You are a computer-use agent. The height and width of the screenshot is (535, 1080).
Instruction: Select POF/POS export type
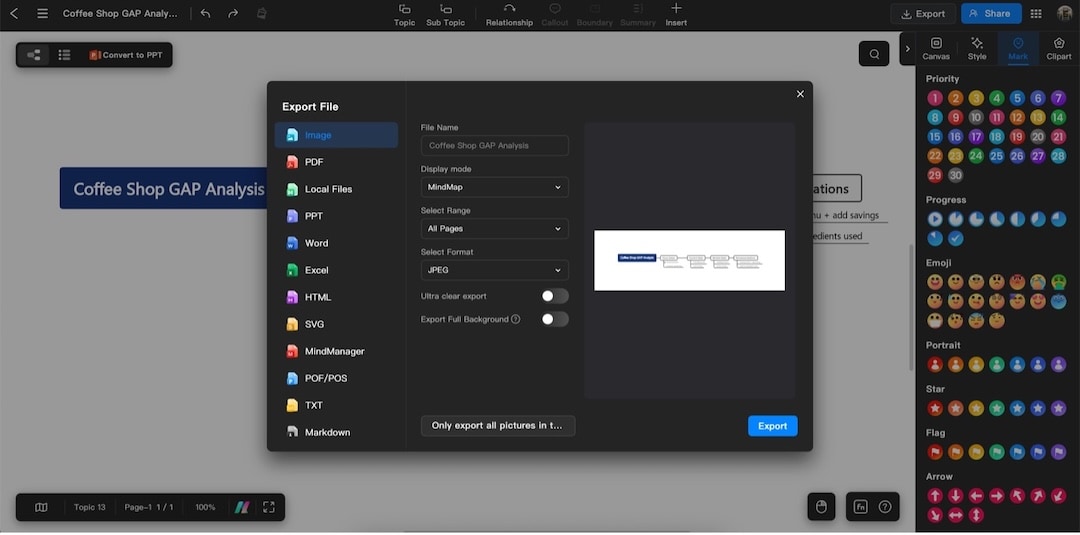tap(336, 378)
